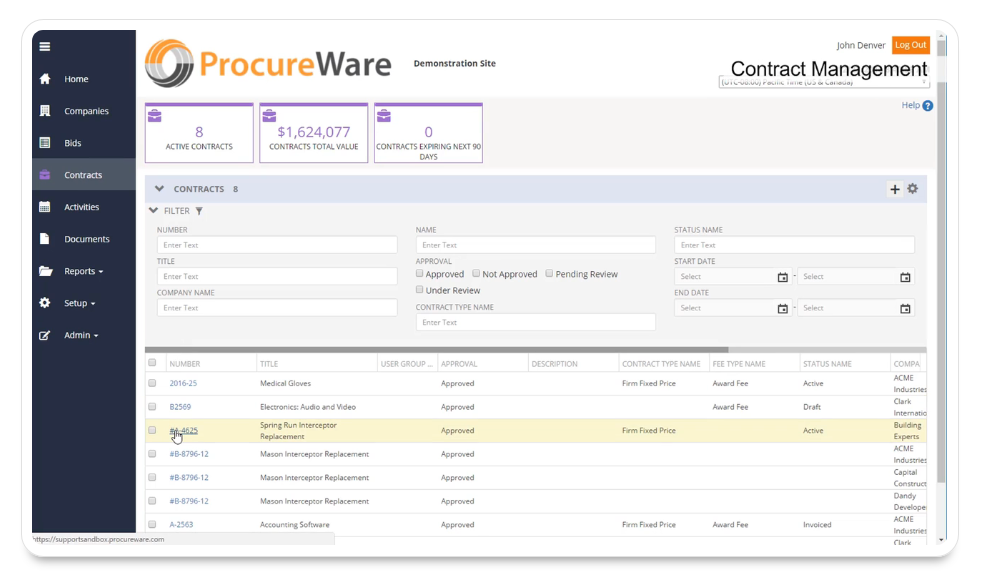Image resolution: width=996 pixels, height=582 pixels.
Task: Click the filter funnel icon
Action: click(199, 211)
